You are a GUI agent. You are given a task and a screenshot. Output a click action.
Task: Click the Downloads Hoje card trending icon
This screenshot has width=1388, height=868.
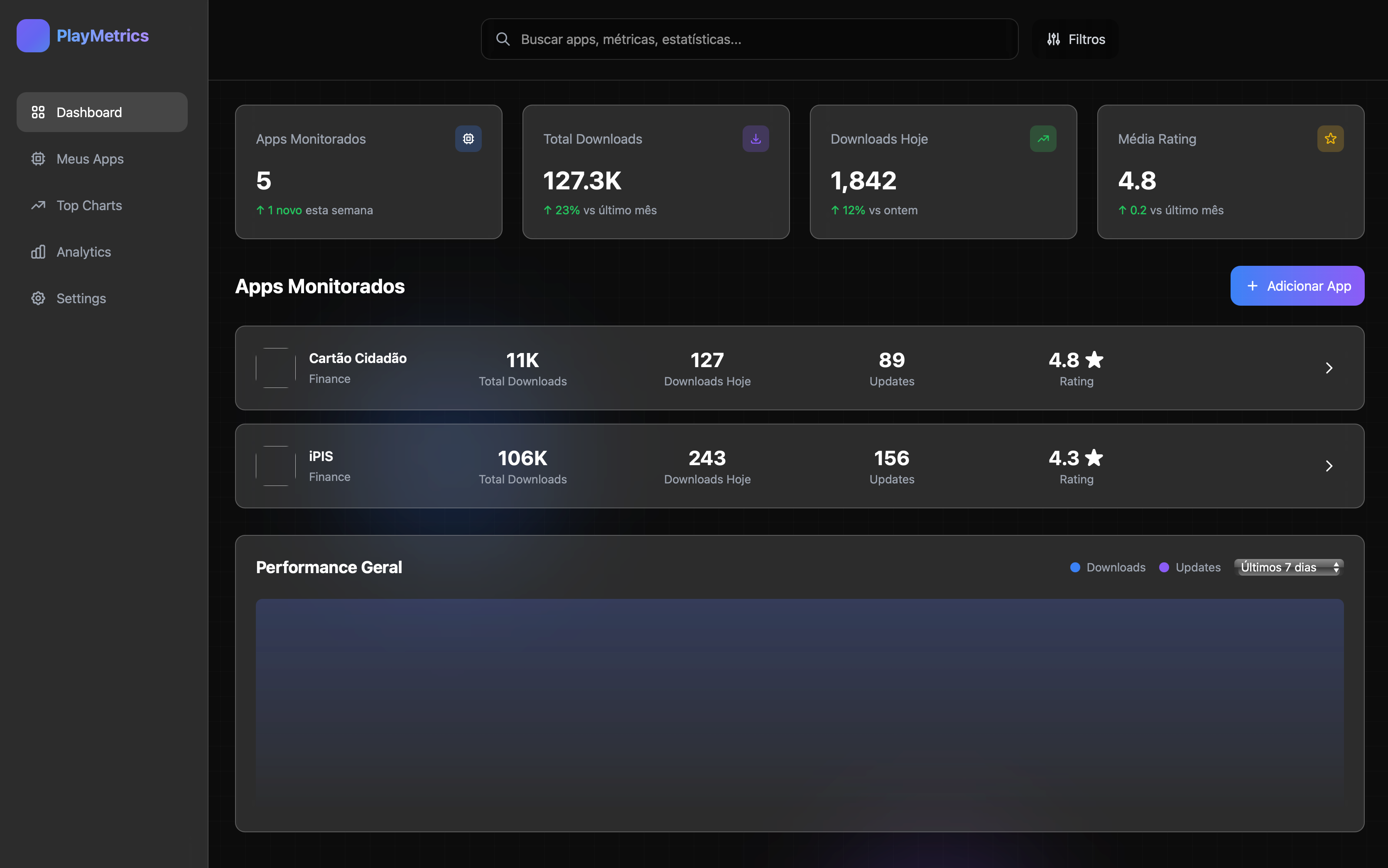pyautogui.click(x=1043, y=138)
